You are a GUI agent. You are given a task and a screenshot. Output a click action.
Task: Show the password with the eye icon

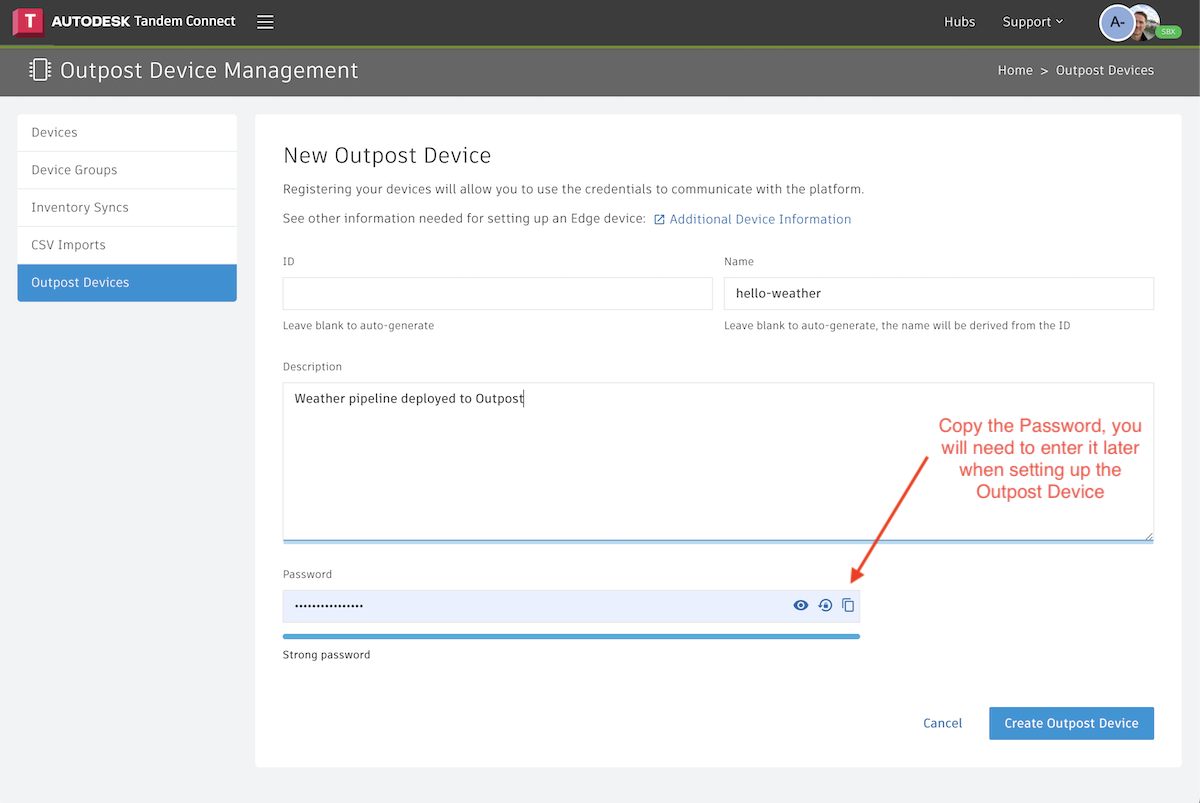point(800,605)
